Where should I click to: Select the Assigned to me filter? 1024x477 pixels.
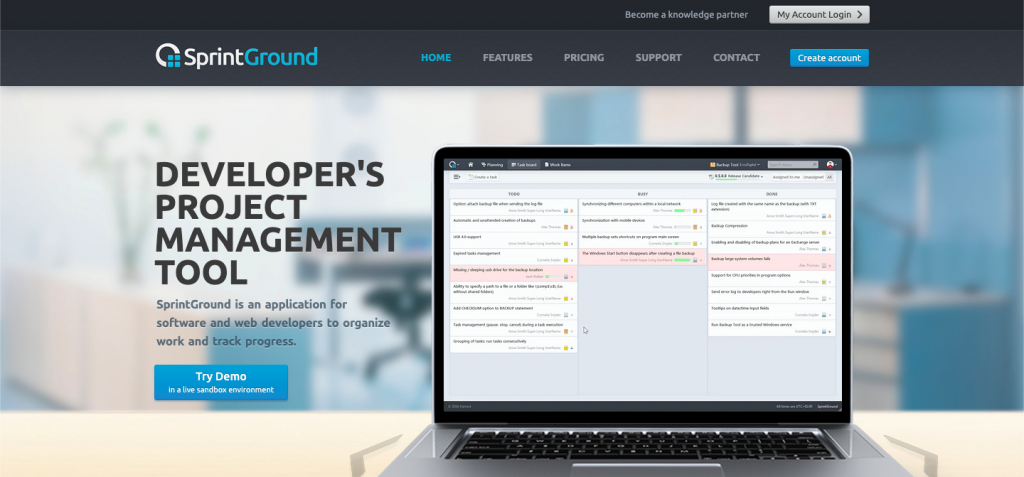tap(786, 177)
